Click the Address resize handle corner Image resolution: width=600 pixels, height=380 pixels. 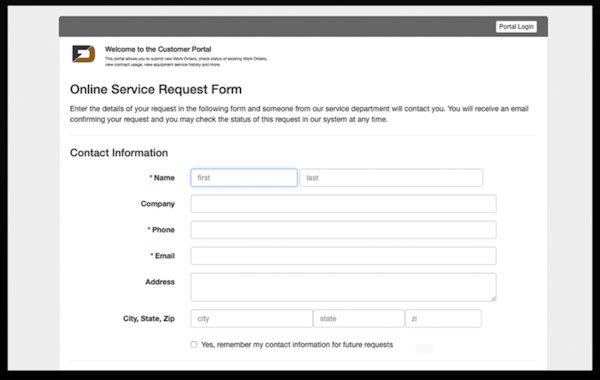tap(494, 298)
